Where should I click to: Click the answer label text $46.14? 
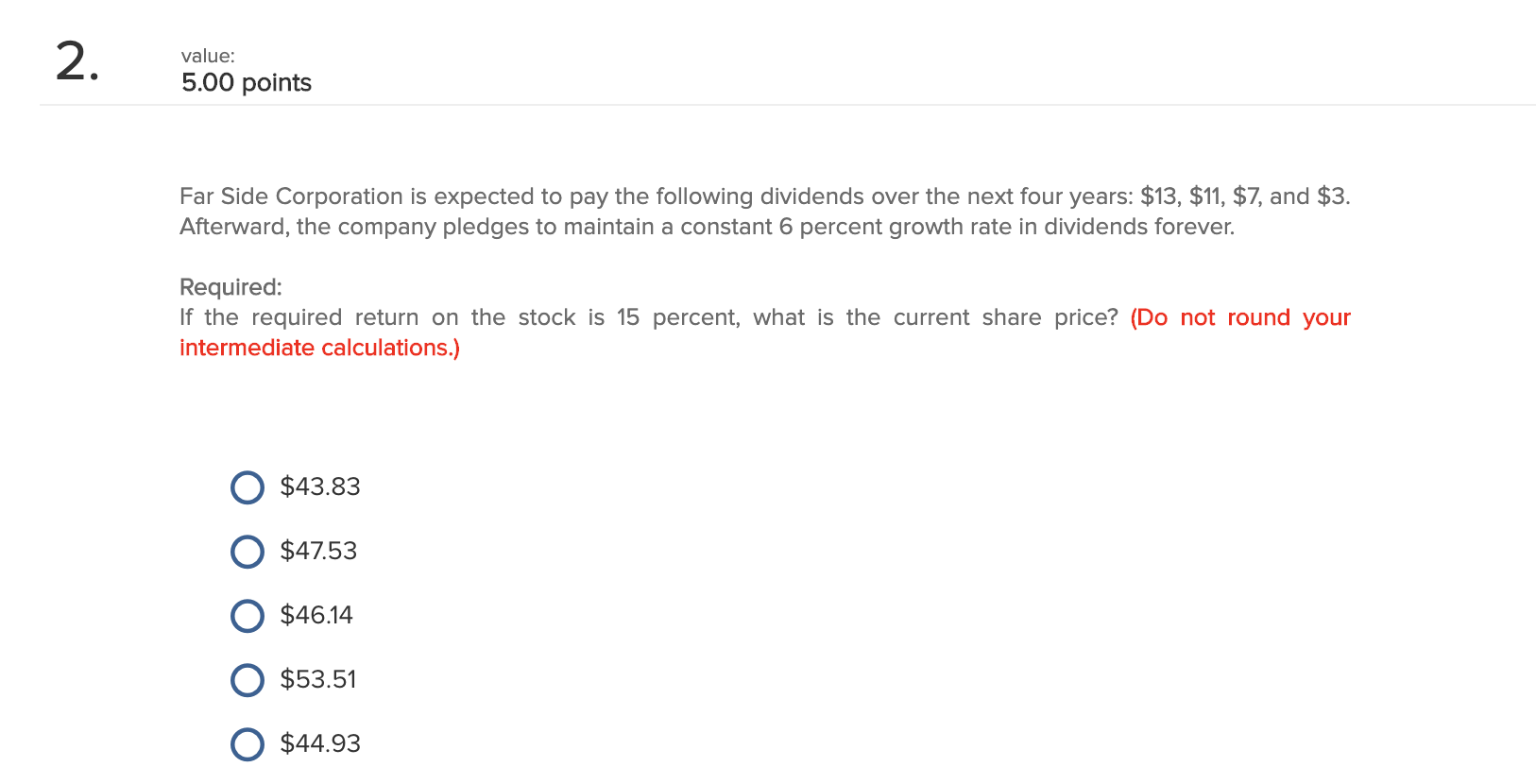pyautogui.click(x=316, y=616)
